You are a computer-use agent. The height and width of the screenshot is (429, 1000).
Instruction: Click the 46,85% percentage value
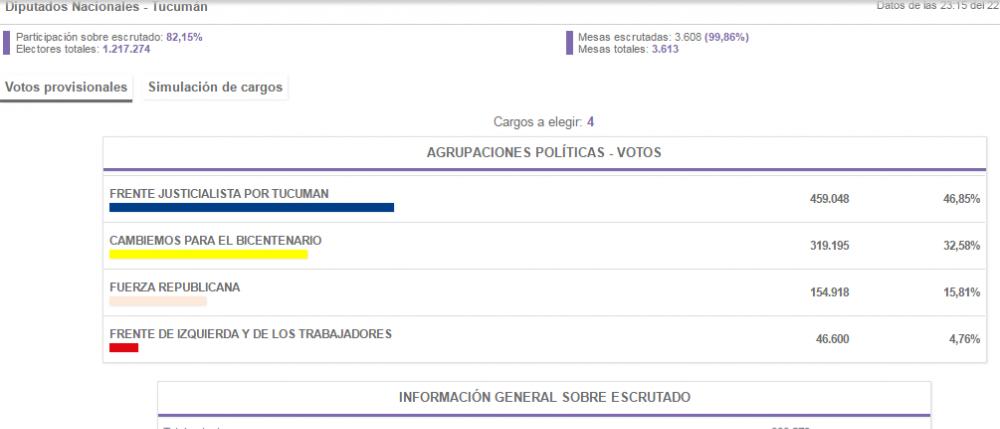click(962, 199)
